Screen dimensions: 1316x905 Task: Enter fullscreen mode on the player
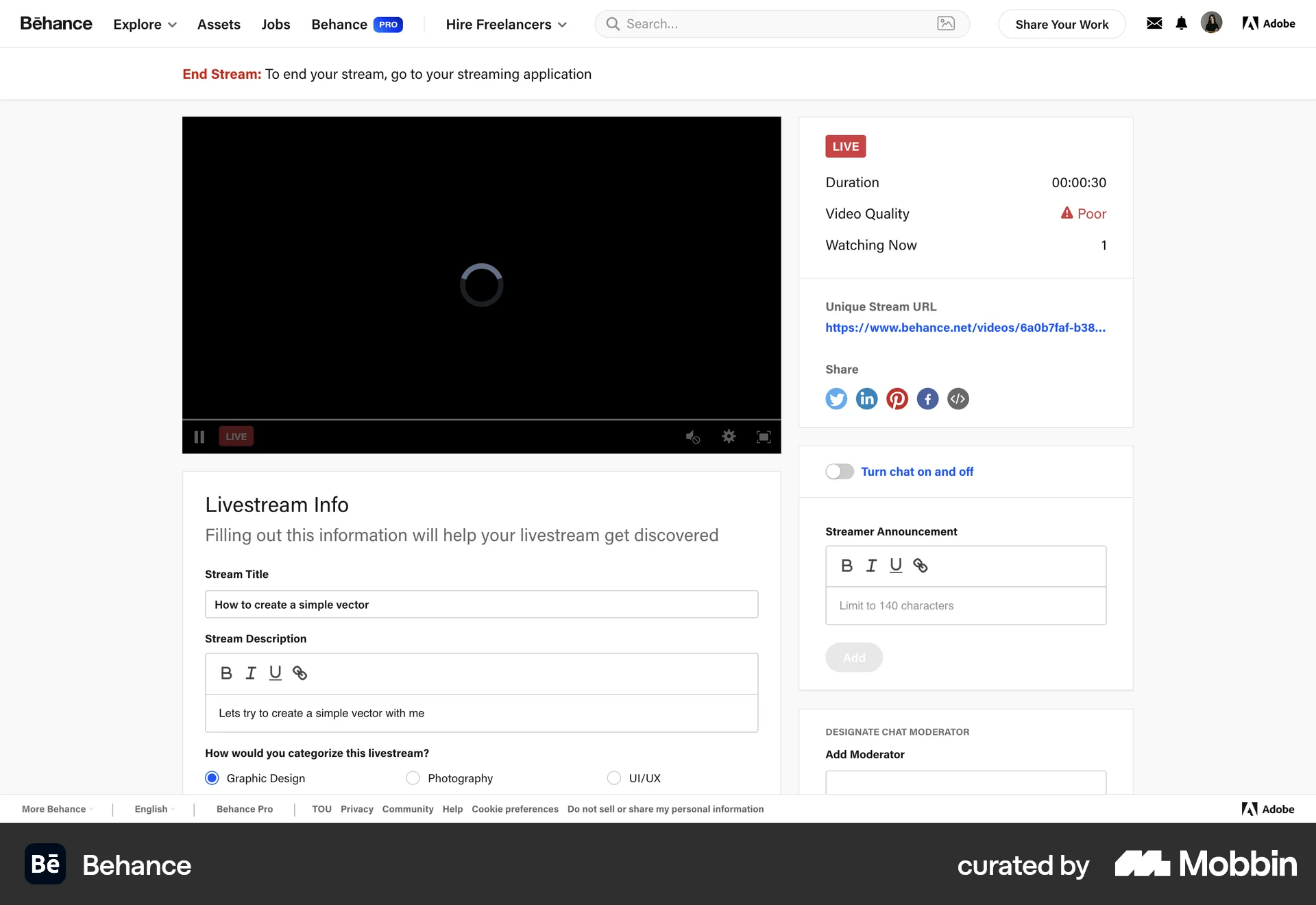764,437
